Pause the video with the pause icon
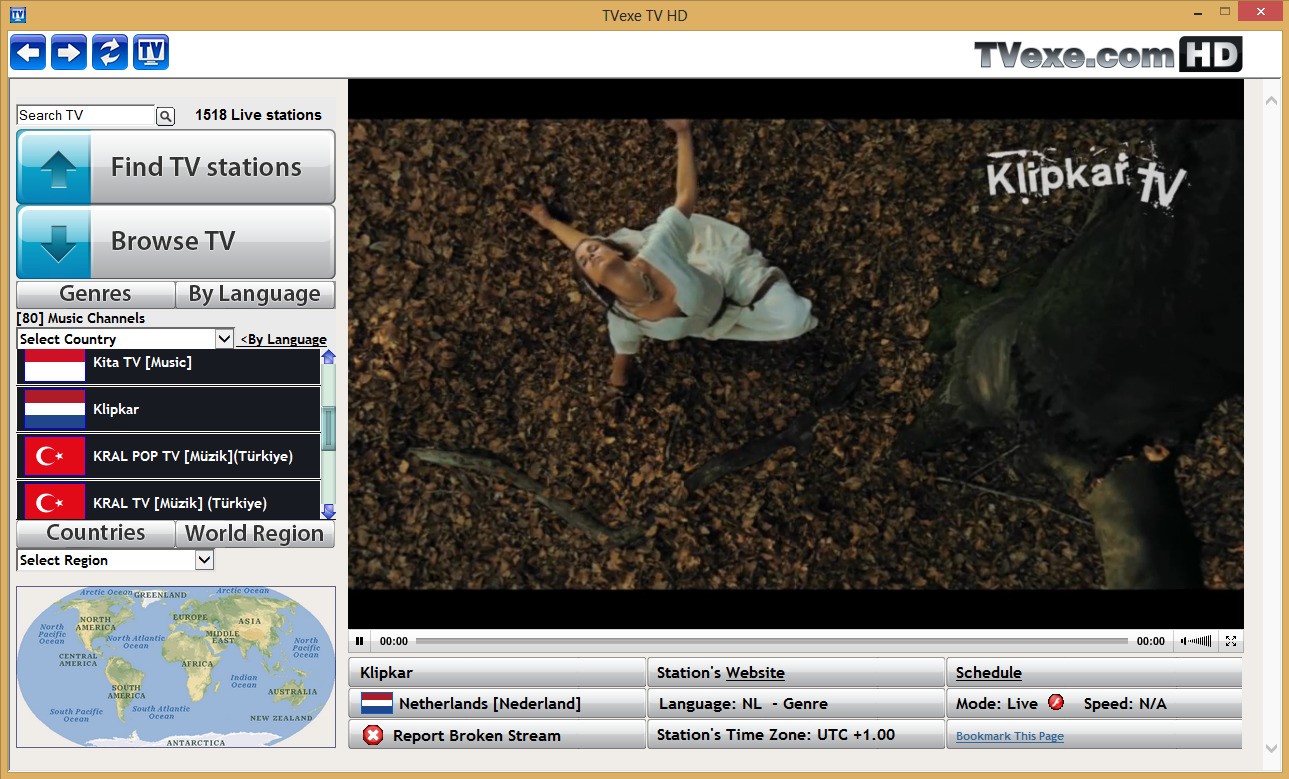Viewport: 1289px width, 779px height. point(360,641)
